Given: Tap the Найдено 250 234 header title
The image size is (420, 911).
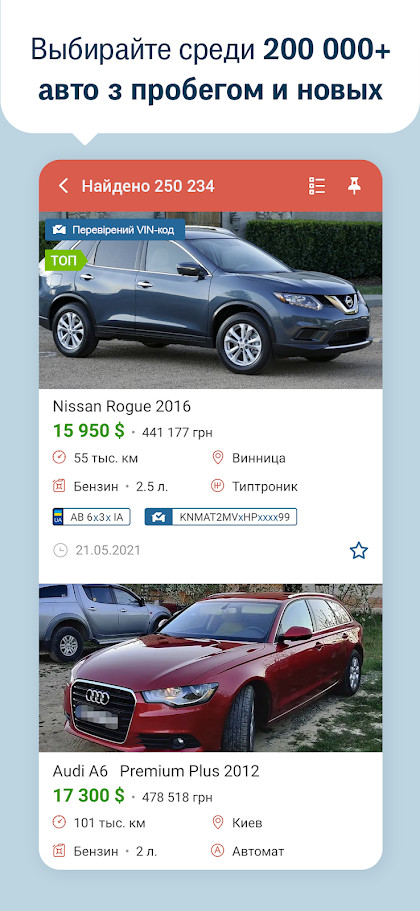Looking at the screenshot, I should coord(148,186).
